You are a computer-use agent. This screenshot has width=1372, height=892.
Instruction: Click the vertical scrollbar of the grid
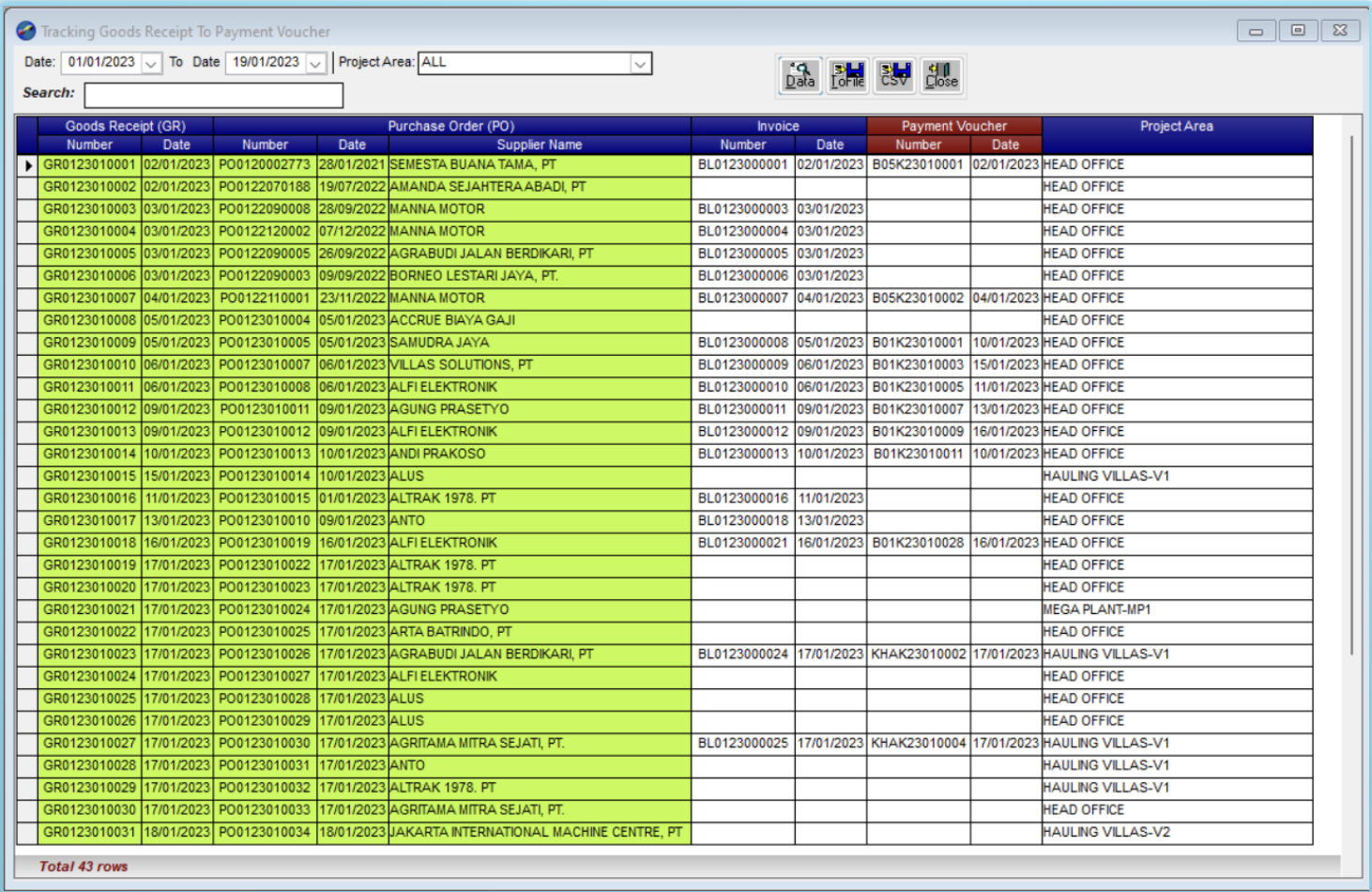tap(1351, 394)
